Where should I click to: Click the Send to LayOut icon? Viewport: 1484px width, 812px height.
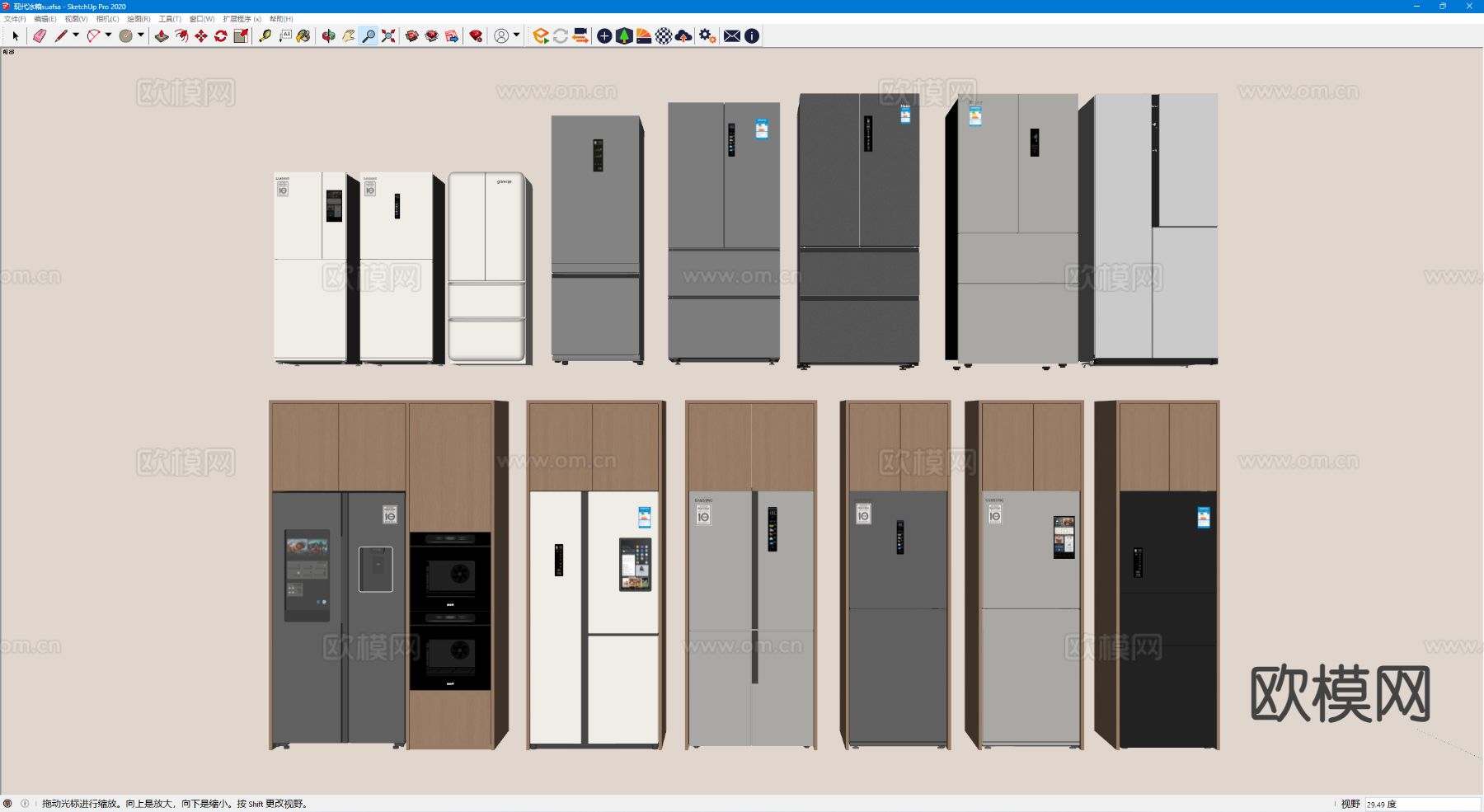click(x=452, y=35)
